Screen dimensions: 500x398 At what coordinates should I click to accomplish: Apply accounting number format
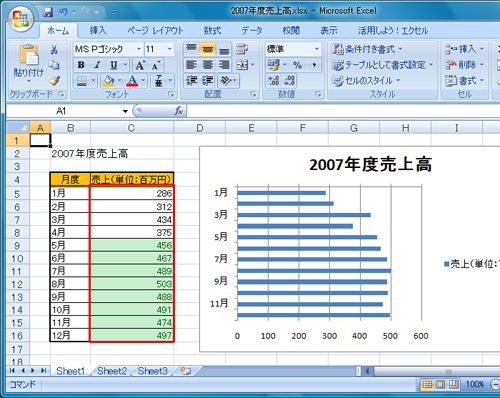[x=274, y=65]
